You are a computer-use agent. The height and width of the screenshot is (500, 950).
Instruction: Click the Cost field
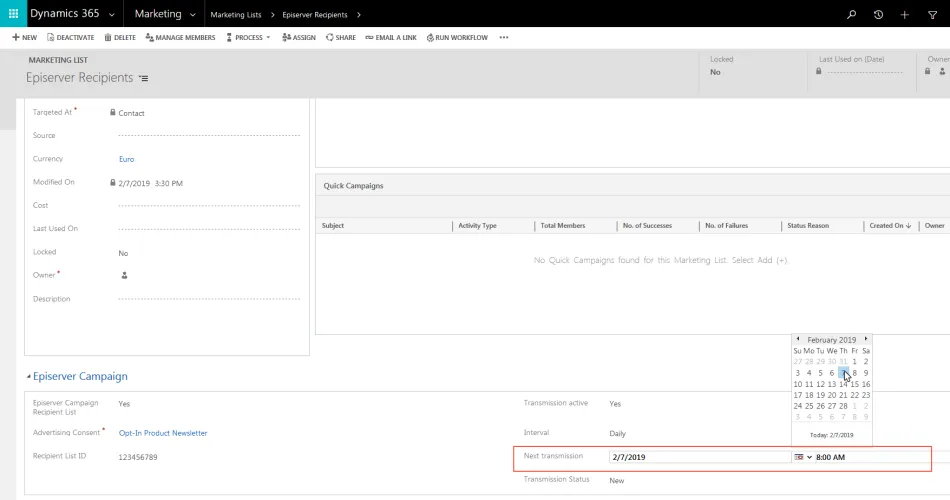pos(209,205)
